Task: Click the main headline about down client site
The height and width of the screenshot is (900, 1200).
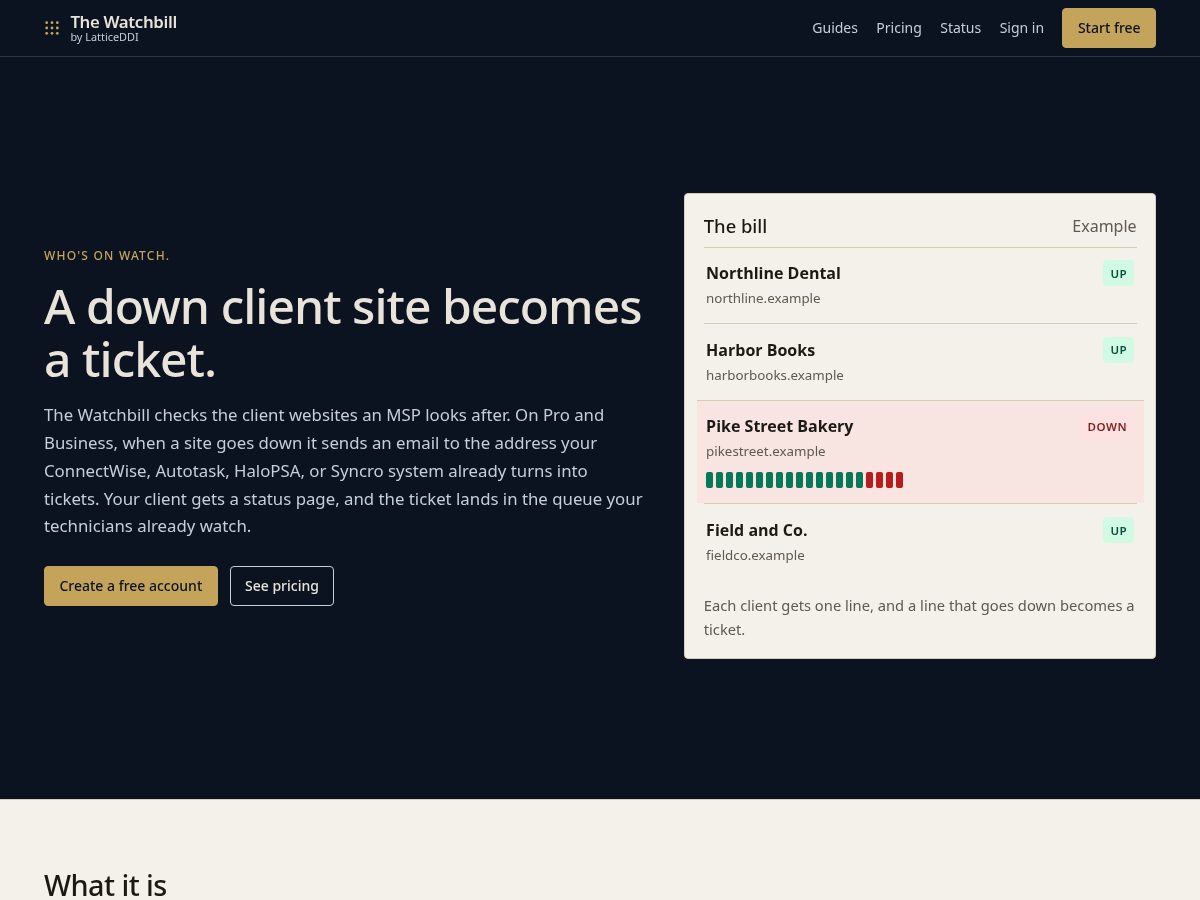Action: (x=343, y=333)
